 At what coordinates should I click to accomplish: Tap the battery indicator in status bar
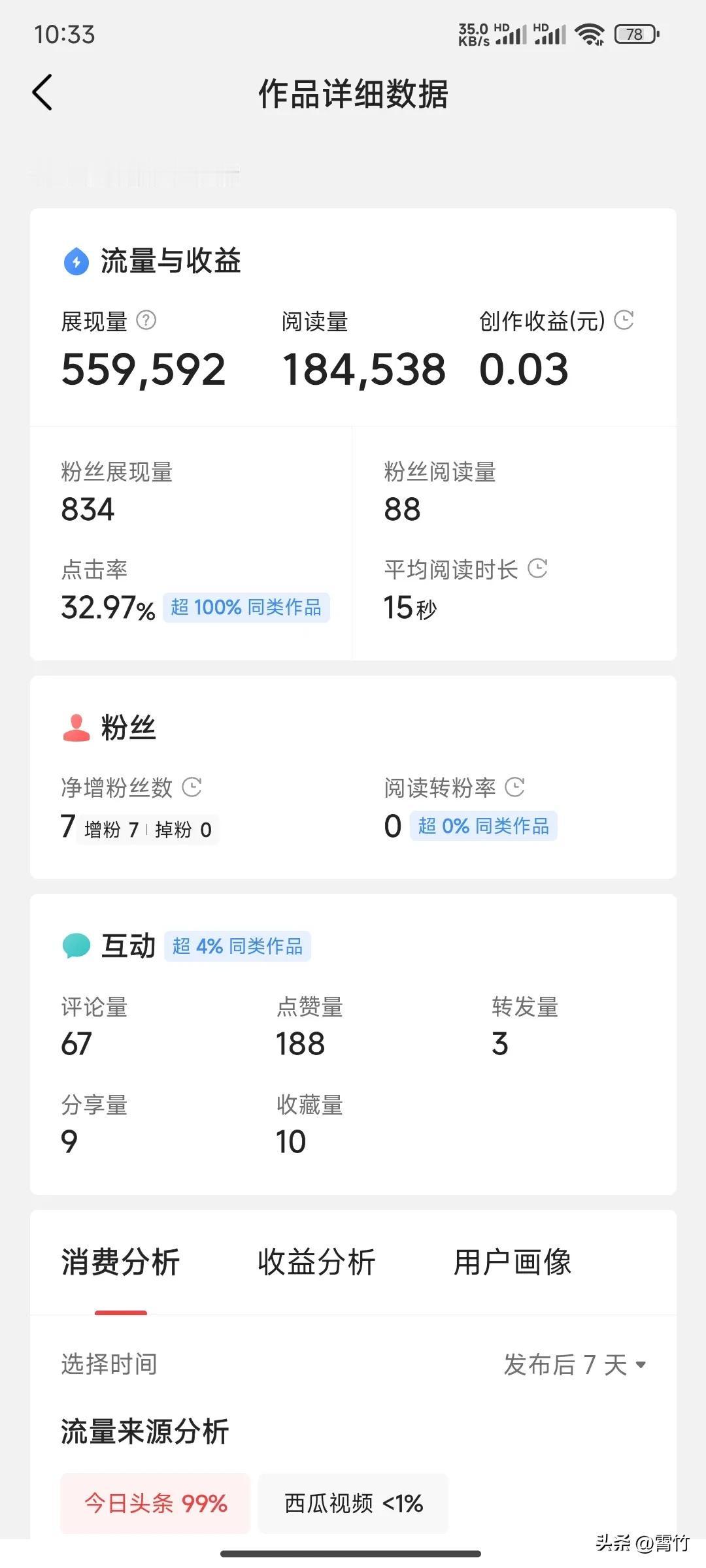pos(637,34)
